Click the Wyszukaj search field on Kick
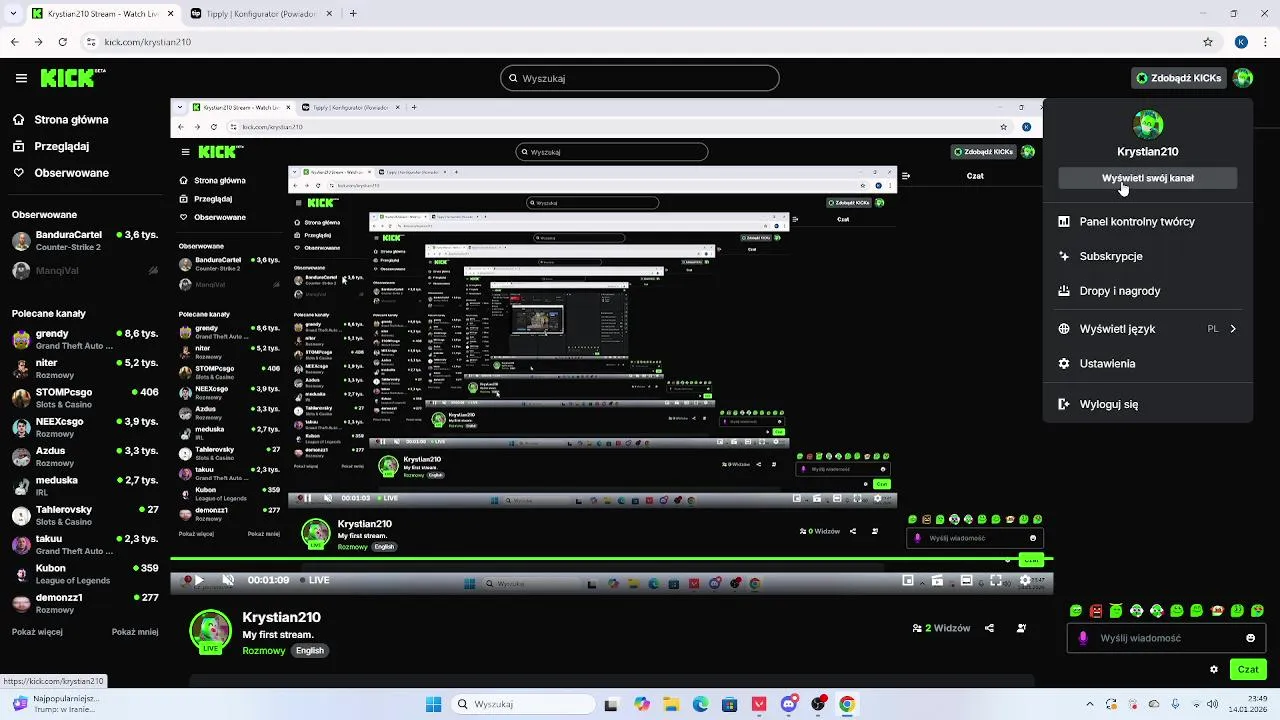The height and width of the screenshot is (720, 1280). tap(640, 78)
